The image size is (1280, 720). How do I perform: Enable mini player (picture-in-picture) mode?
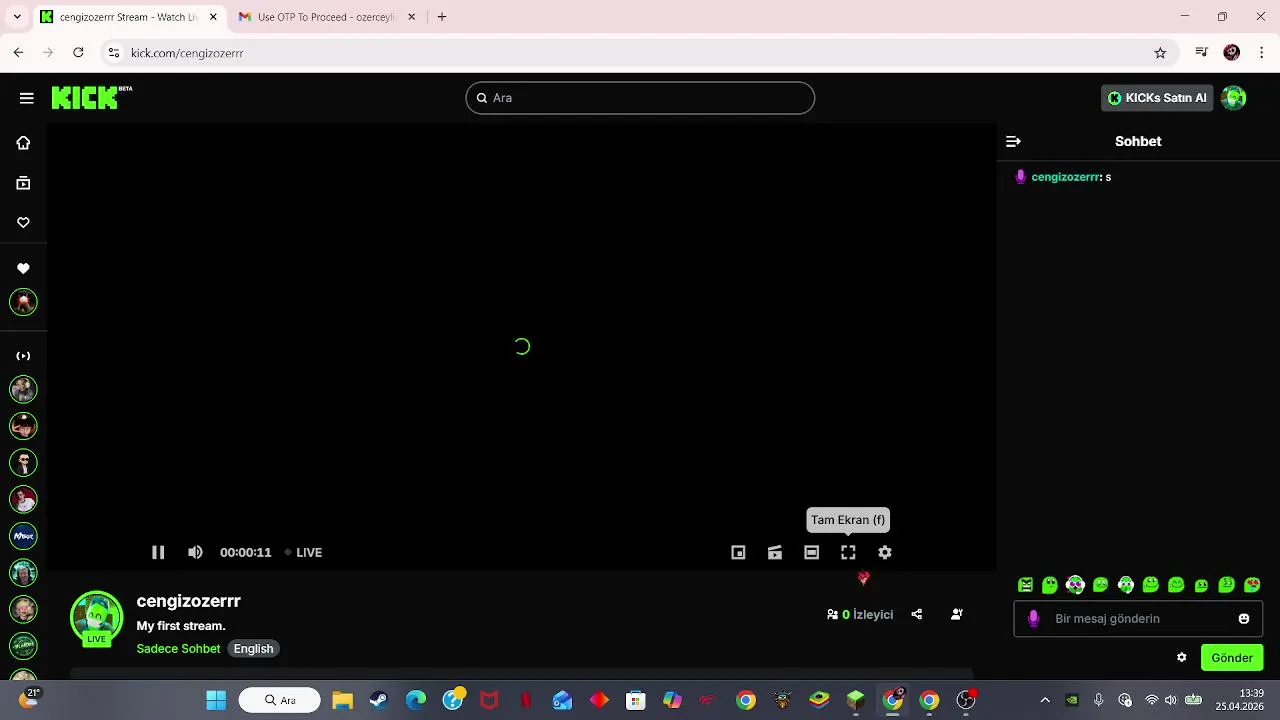tap(738, 552)
